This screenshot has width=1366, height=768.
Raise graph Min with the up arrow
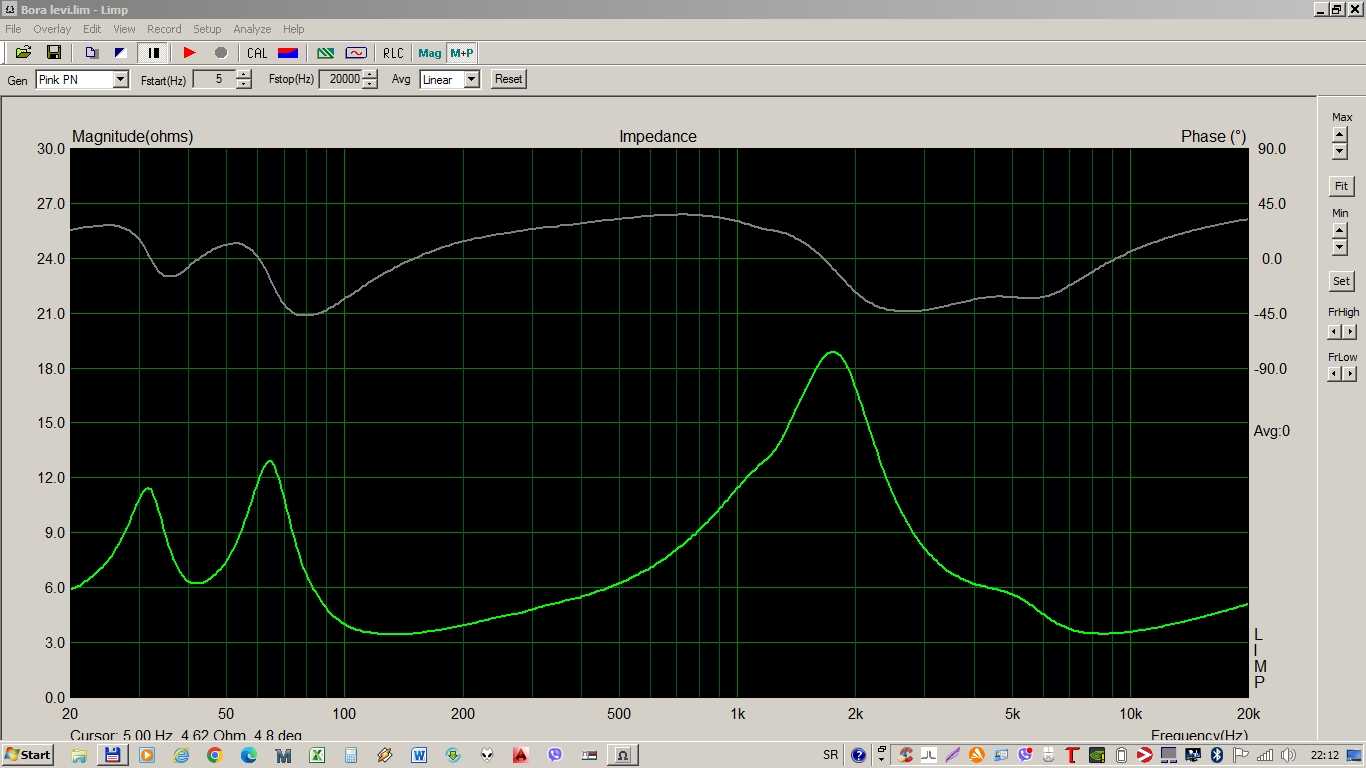[1340, 230]
